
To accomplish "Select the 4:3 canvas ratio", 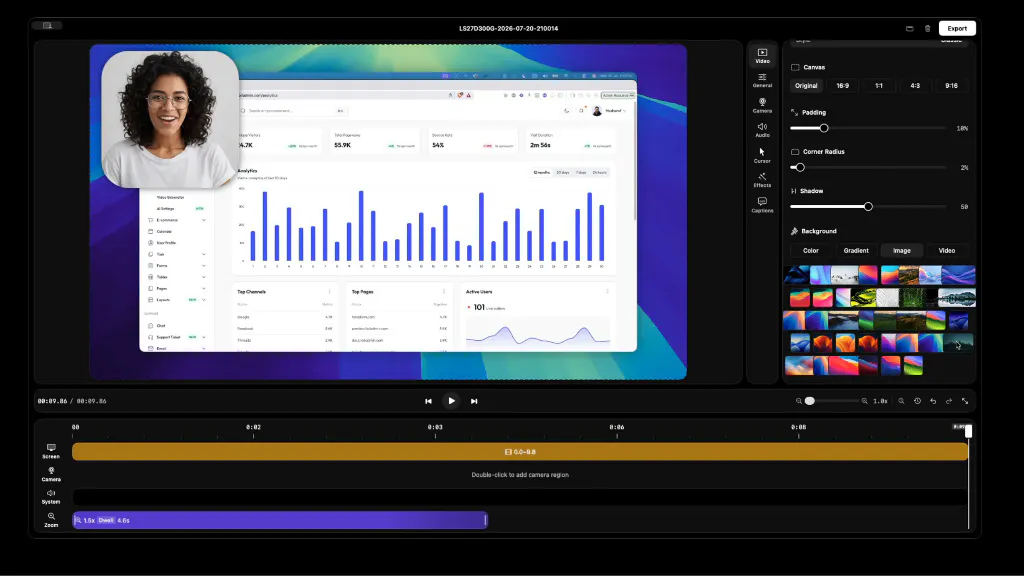I will pos(915,86).
